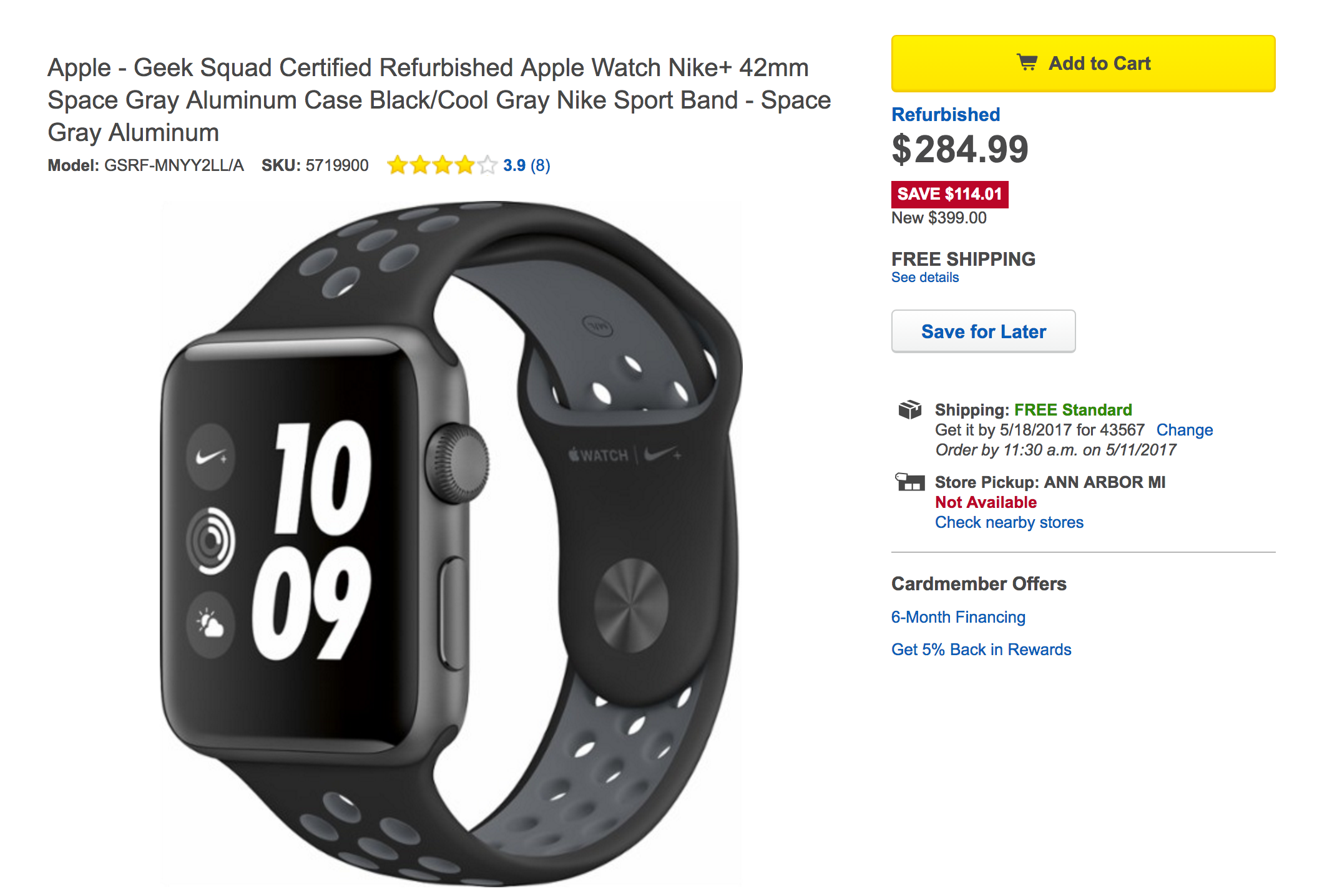Click the first gold rating star
The width and height of the screenshot is (1322, 896).
(x=398, y=165)
